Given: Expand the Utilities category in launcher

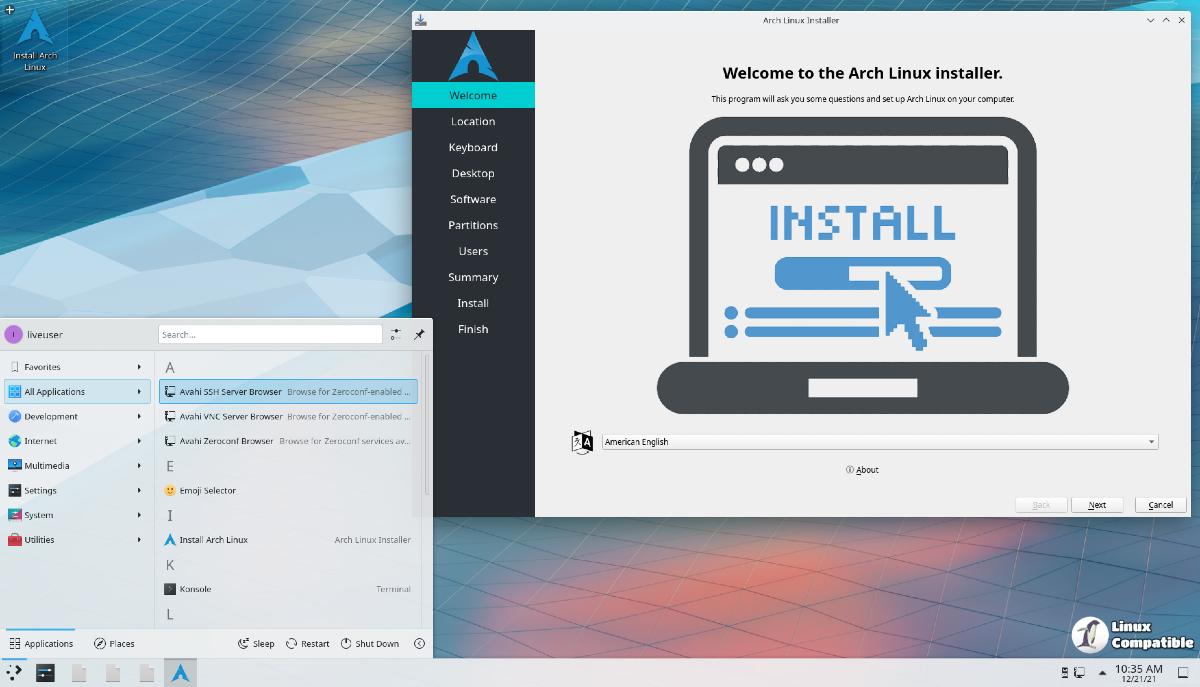Looking at the screenshot, I should click(x=75, y=540).
